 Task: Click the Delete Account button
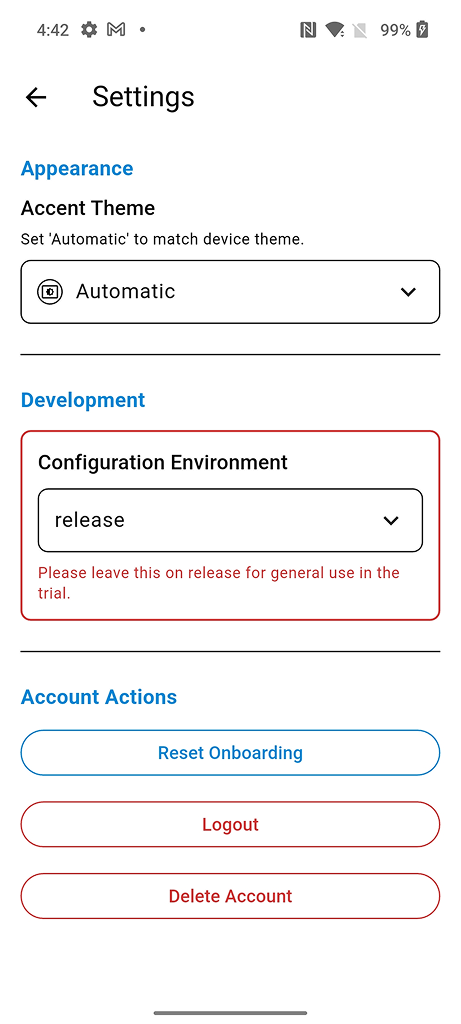coord(230,897)
